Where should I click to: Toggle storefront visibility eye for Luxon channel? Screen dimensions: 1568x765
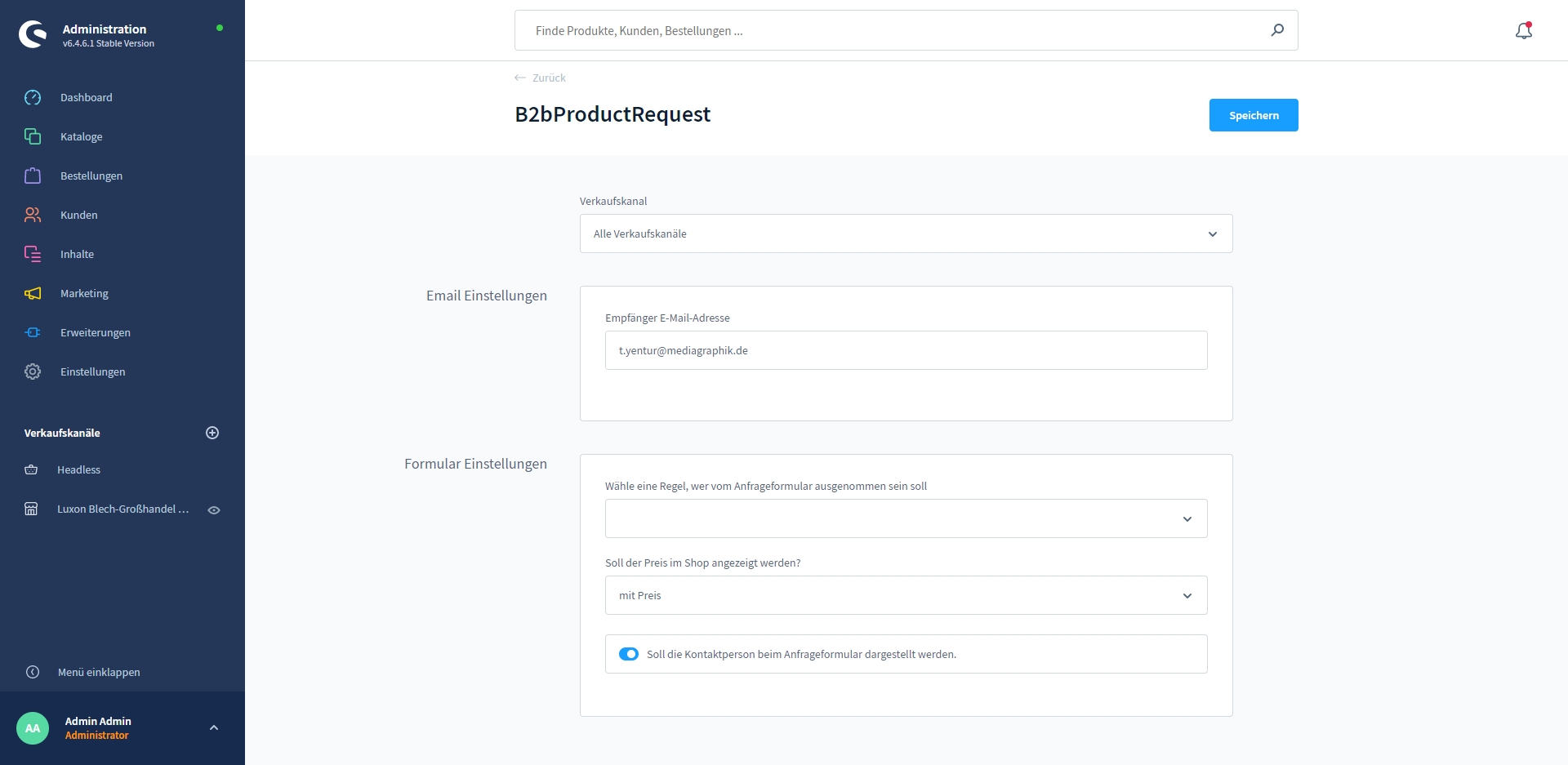click(214, 510)
